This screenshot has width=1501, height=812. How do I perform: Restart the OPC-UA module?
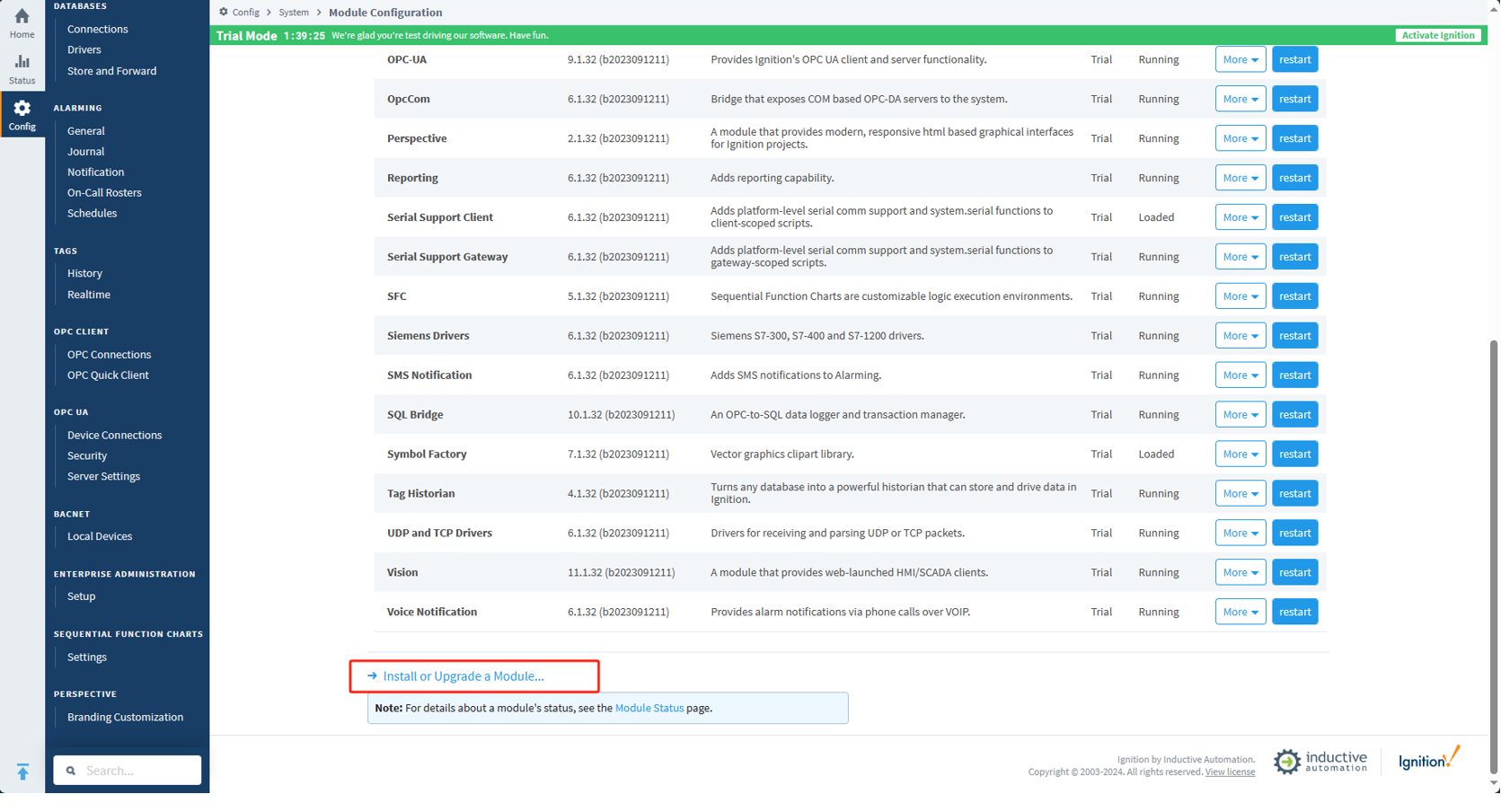coord(1294,59)
